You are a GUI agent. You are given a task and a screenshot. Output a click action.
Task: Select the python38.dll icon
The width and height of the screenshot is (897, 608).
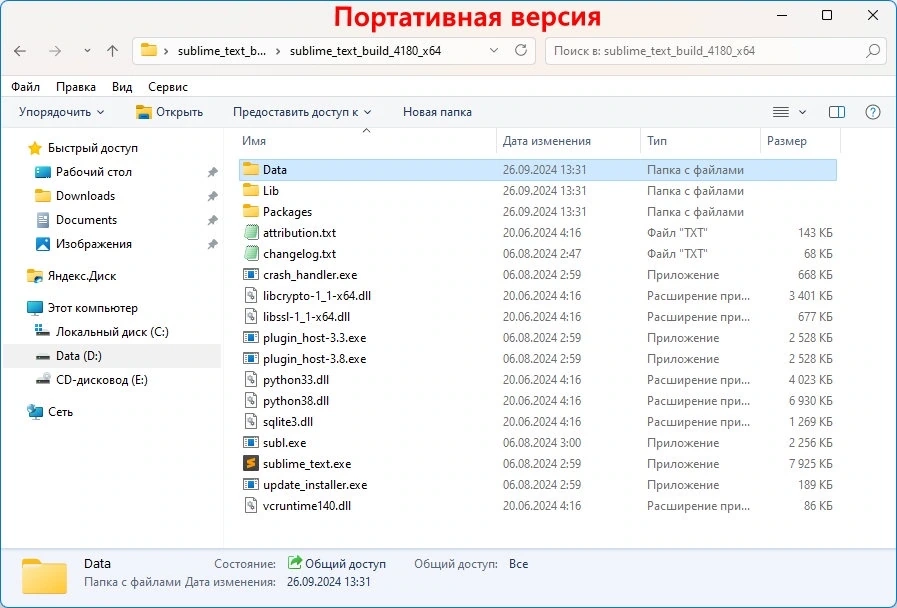[x=251, y=401]
